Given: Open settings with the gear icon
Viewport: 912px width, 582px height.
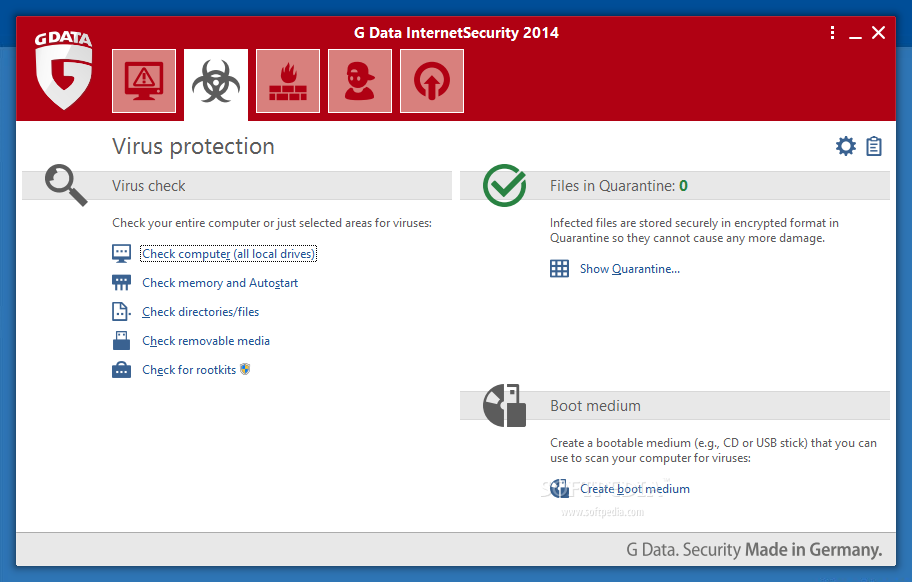Looking at the screenshot, I should 846,146.
